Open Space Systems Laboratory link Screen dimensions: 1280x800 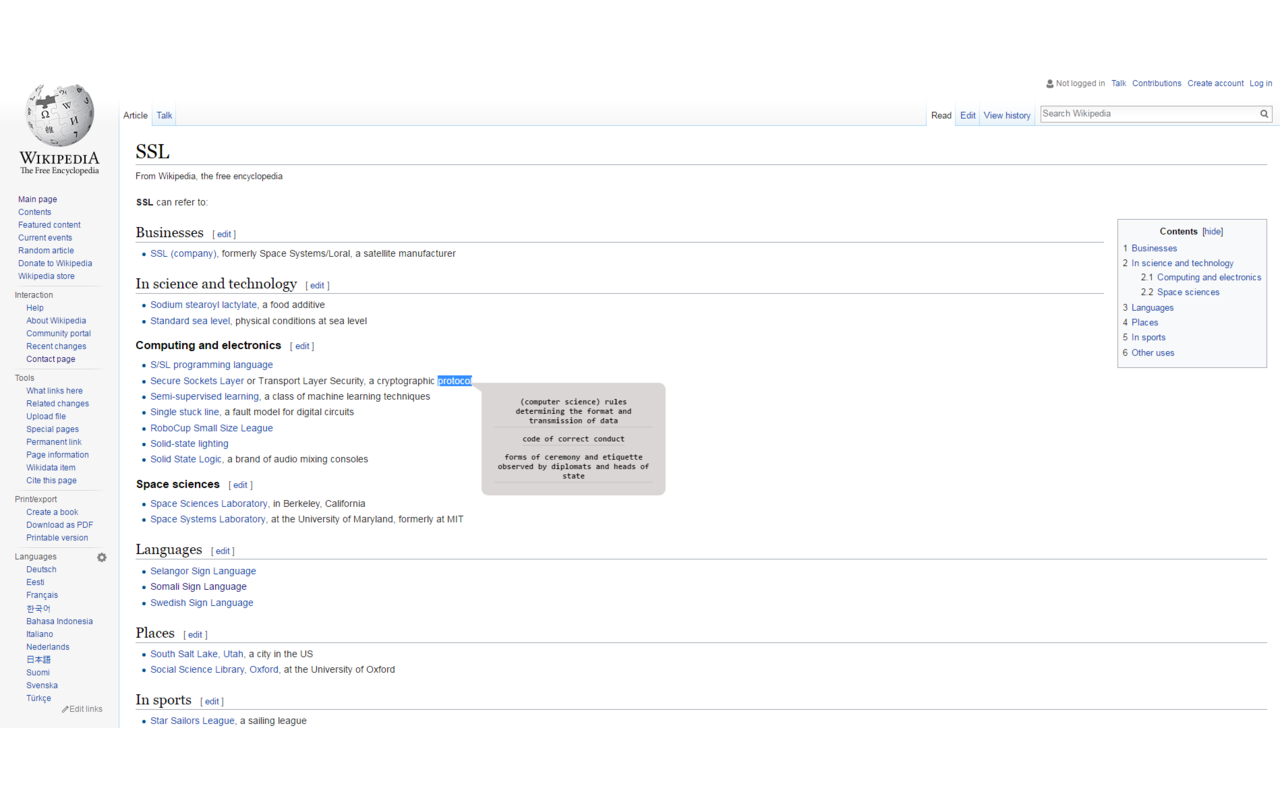(208, 520)
